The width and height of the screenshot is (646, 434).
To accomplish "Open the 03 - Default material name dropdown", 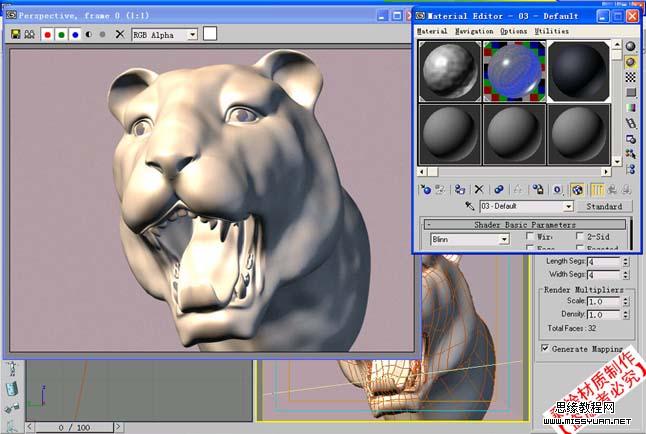I will point(568,206).
